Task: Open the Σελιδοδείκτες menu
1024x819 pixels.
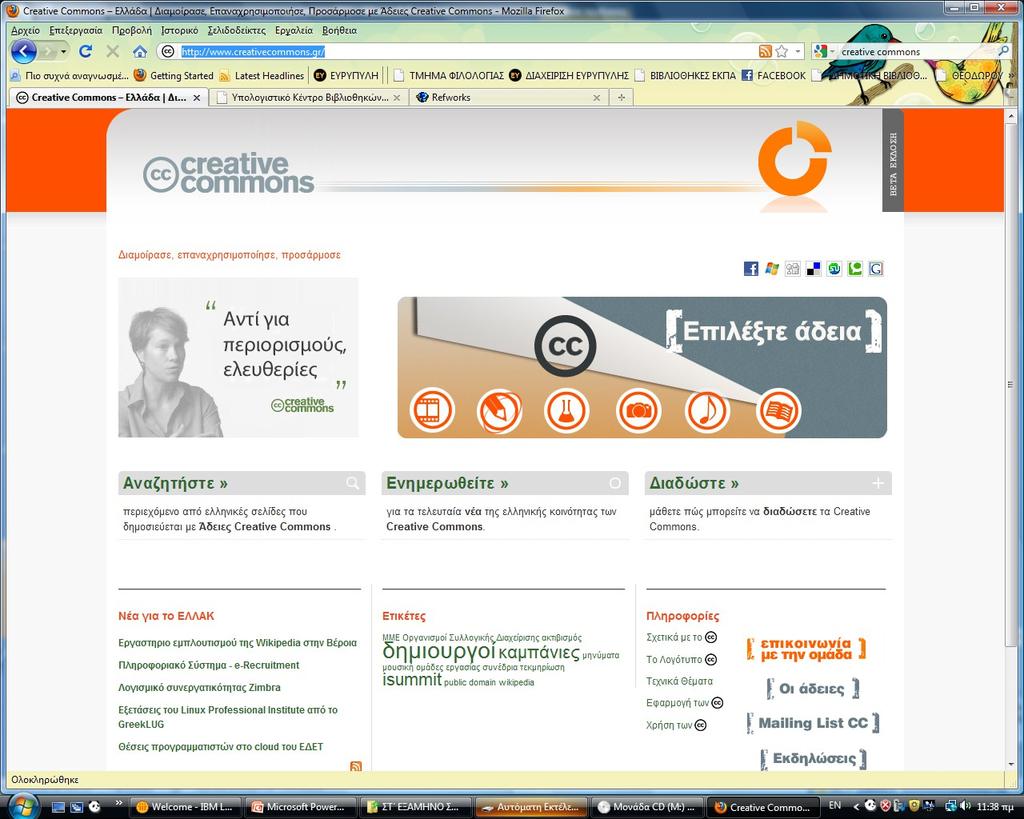Action: (236, 30)
